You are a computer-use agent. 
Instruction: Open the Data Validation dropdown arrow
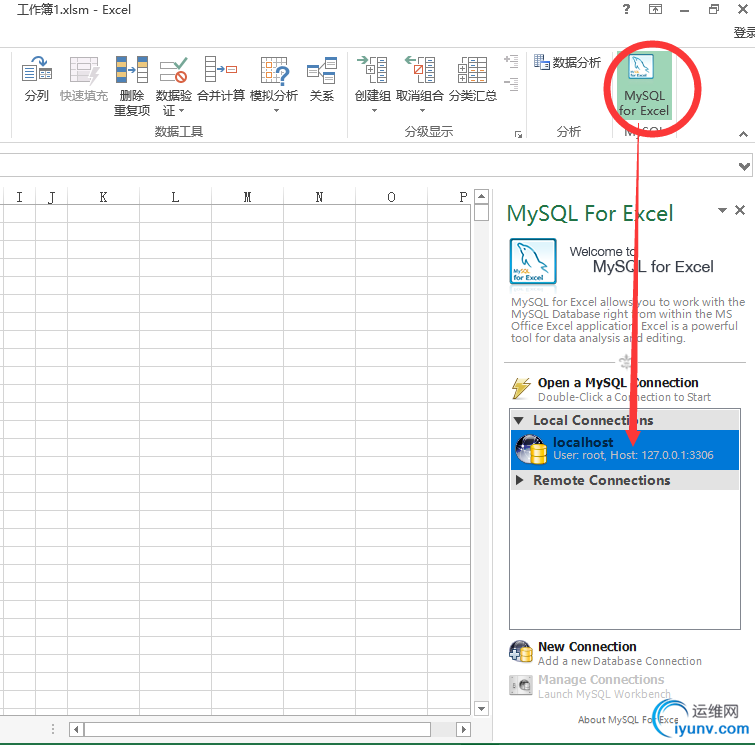182,111
